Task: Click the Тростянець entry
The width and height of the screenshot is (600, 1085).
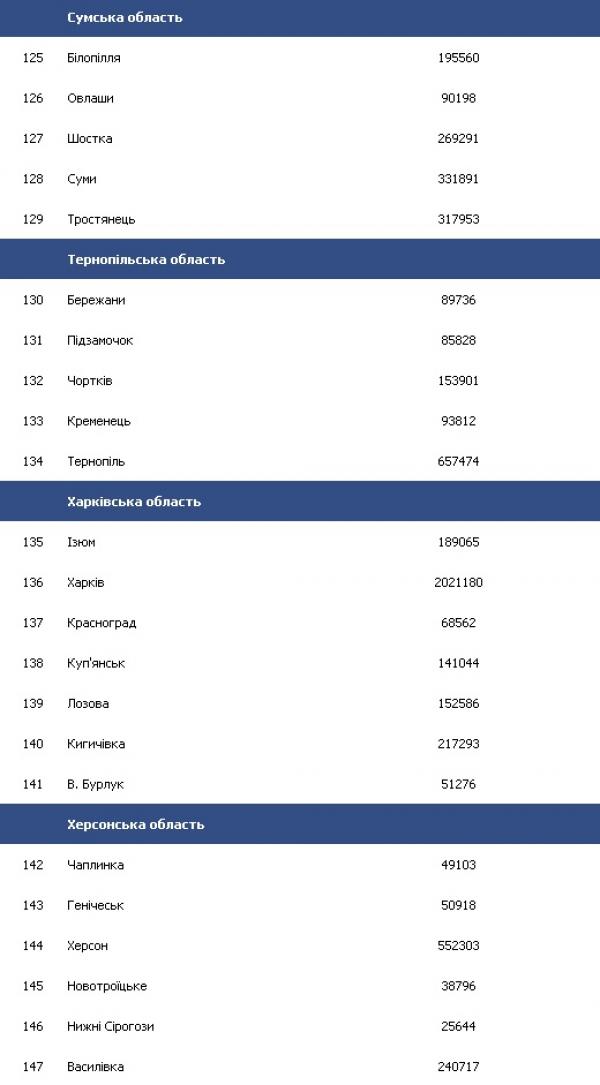Action: click(x=101, y=219)
